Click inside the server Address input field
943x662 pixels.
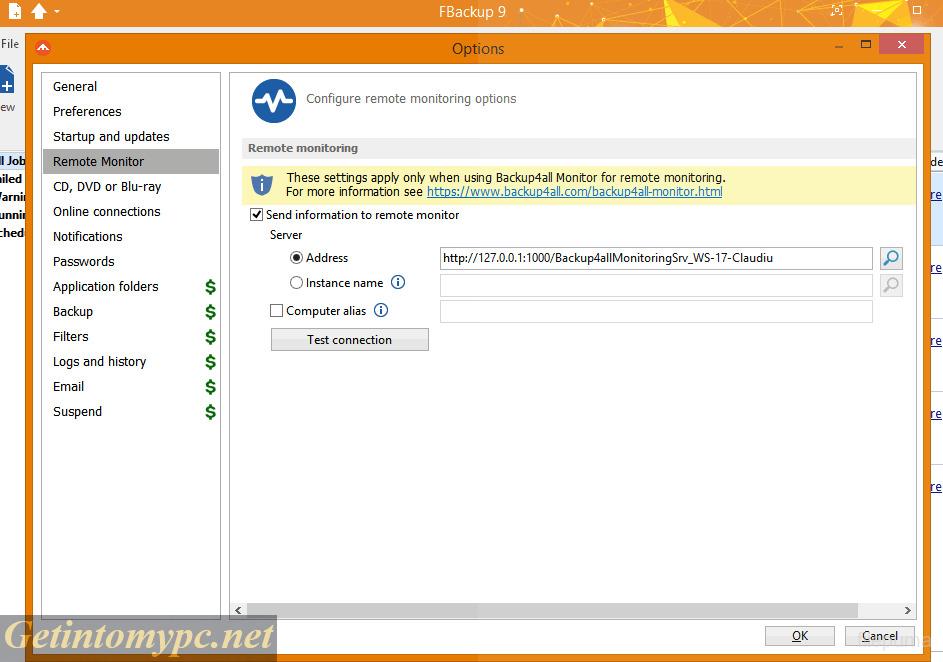pos(655,258)
